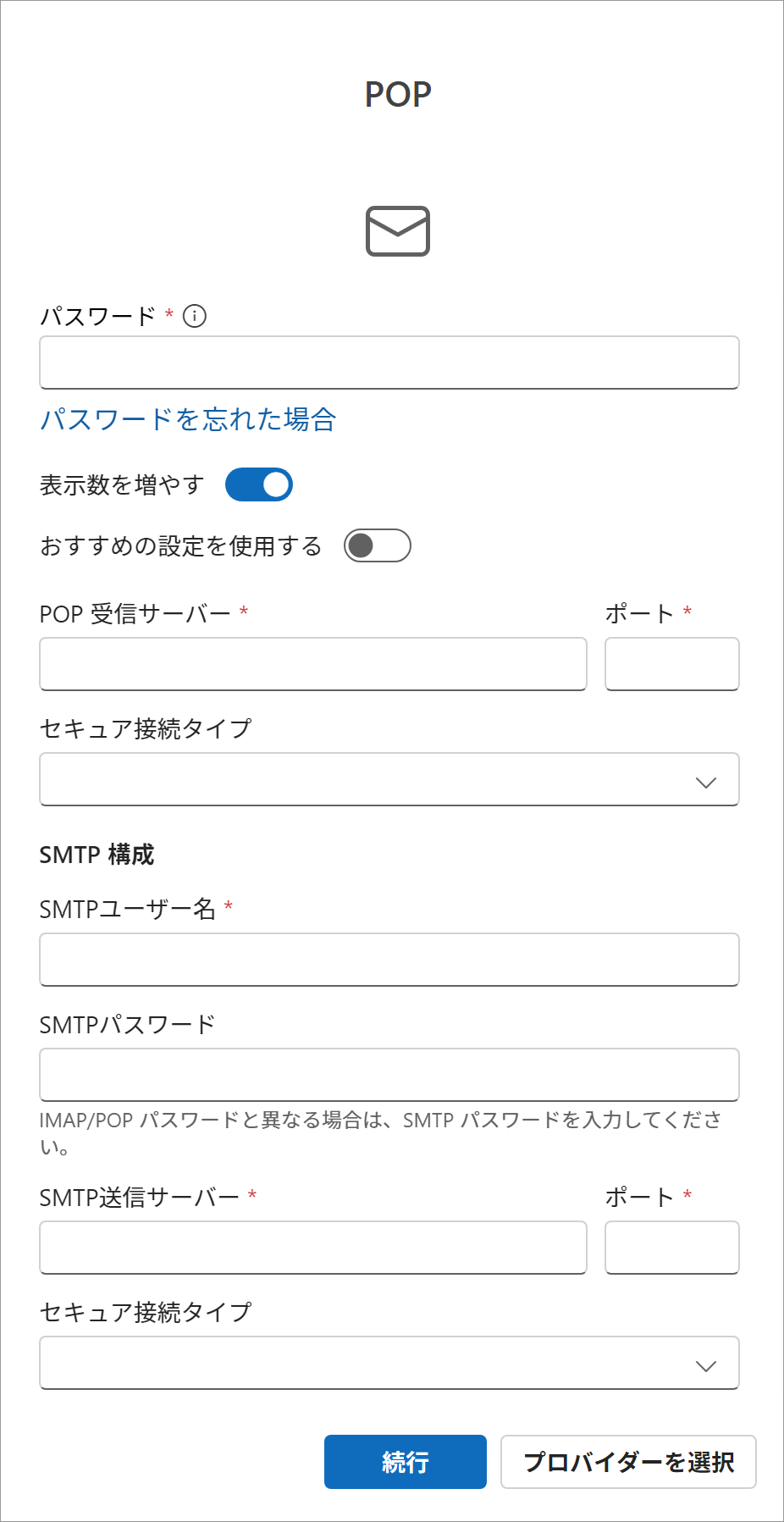The width and height of the screenshot is (784, 1522).
Task: Click the POP 受信サーバー field
Action: click(313, 664)
